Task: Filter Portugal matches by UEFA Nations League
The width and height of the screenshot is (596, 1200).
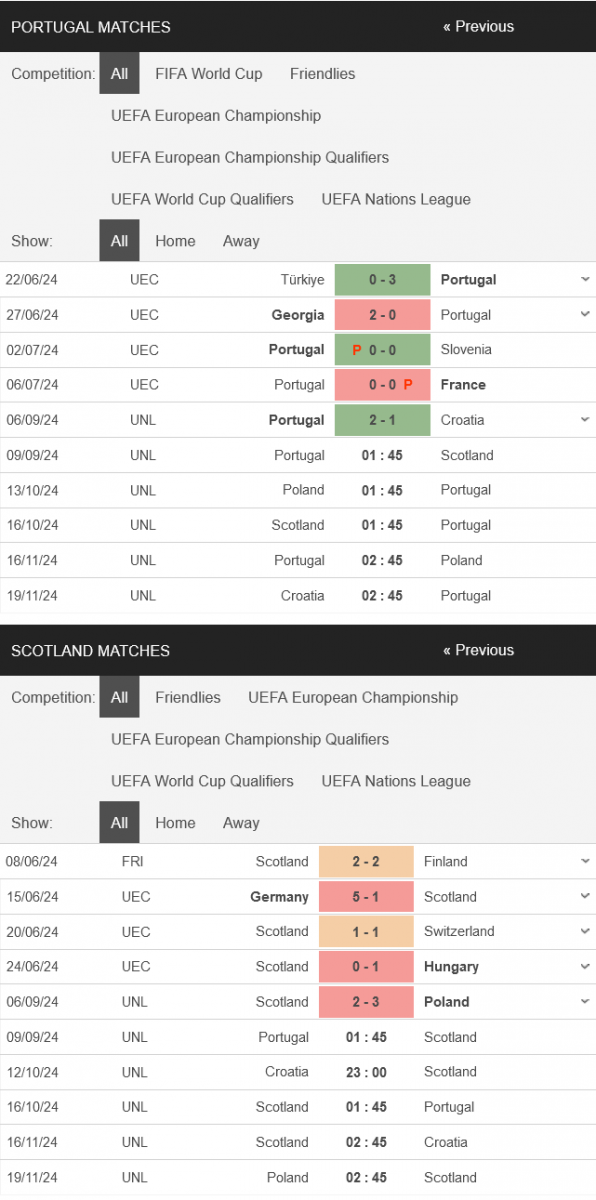Action: pyautogui.click(x=396, y=199)
